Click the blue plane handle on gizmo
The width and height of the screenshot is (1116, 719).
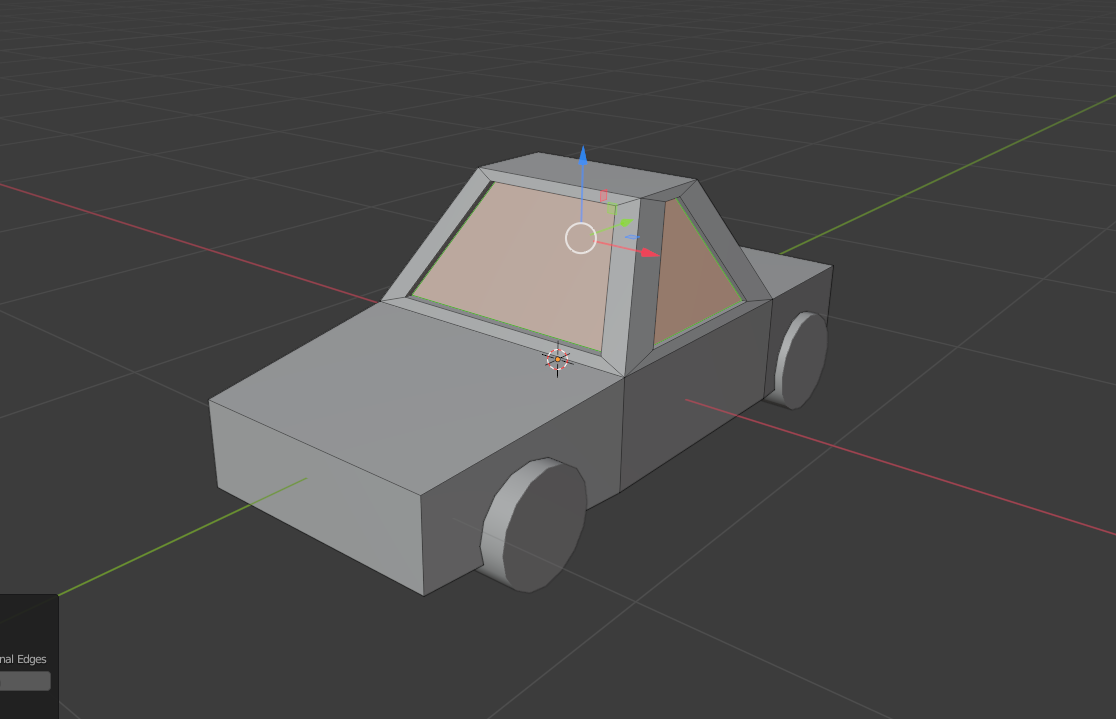click(631, 237)
